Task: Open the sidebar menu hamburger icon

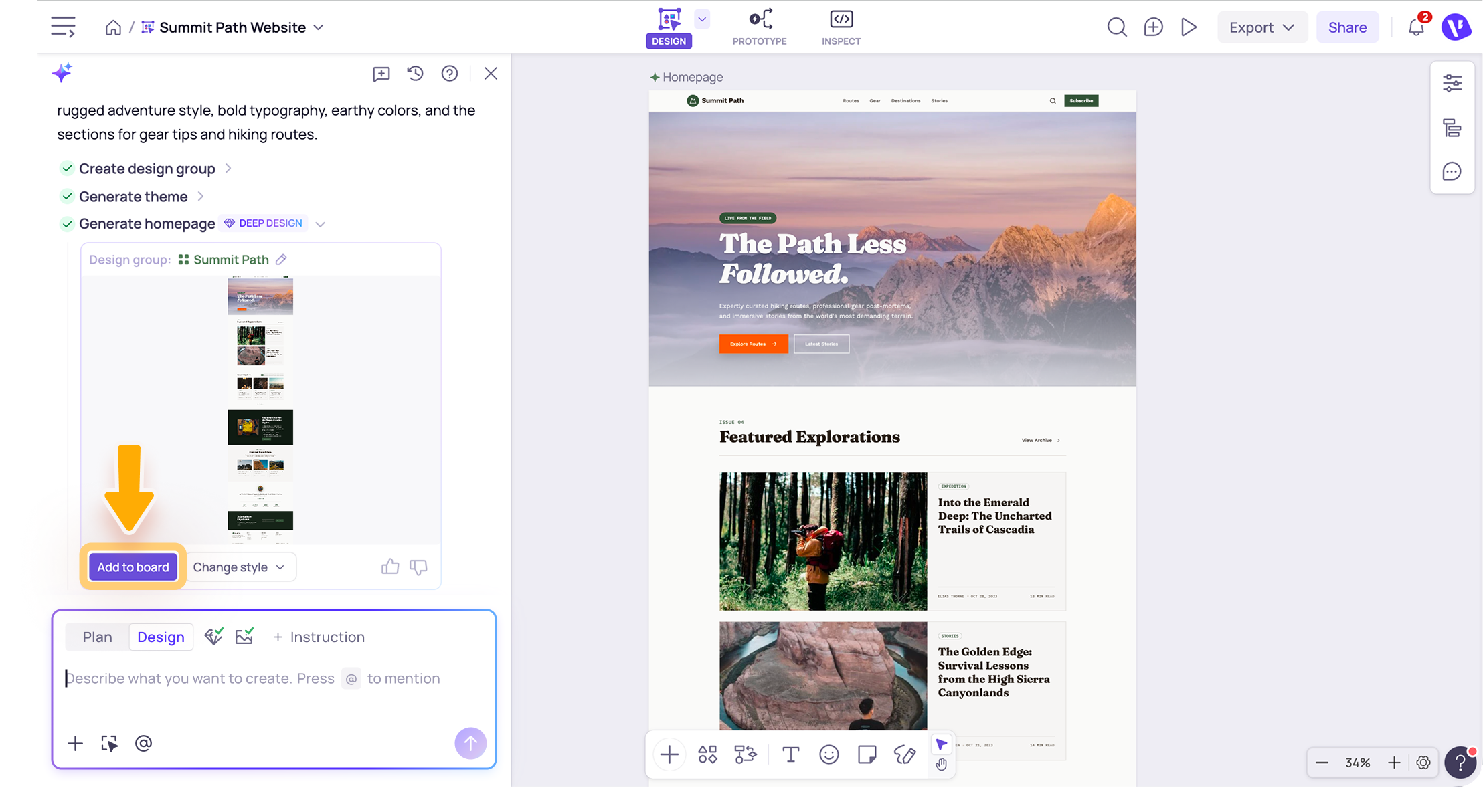Action: coord(63,27)
